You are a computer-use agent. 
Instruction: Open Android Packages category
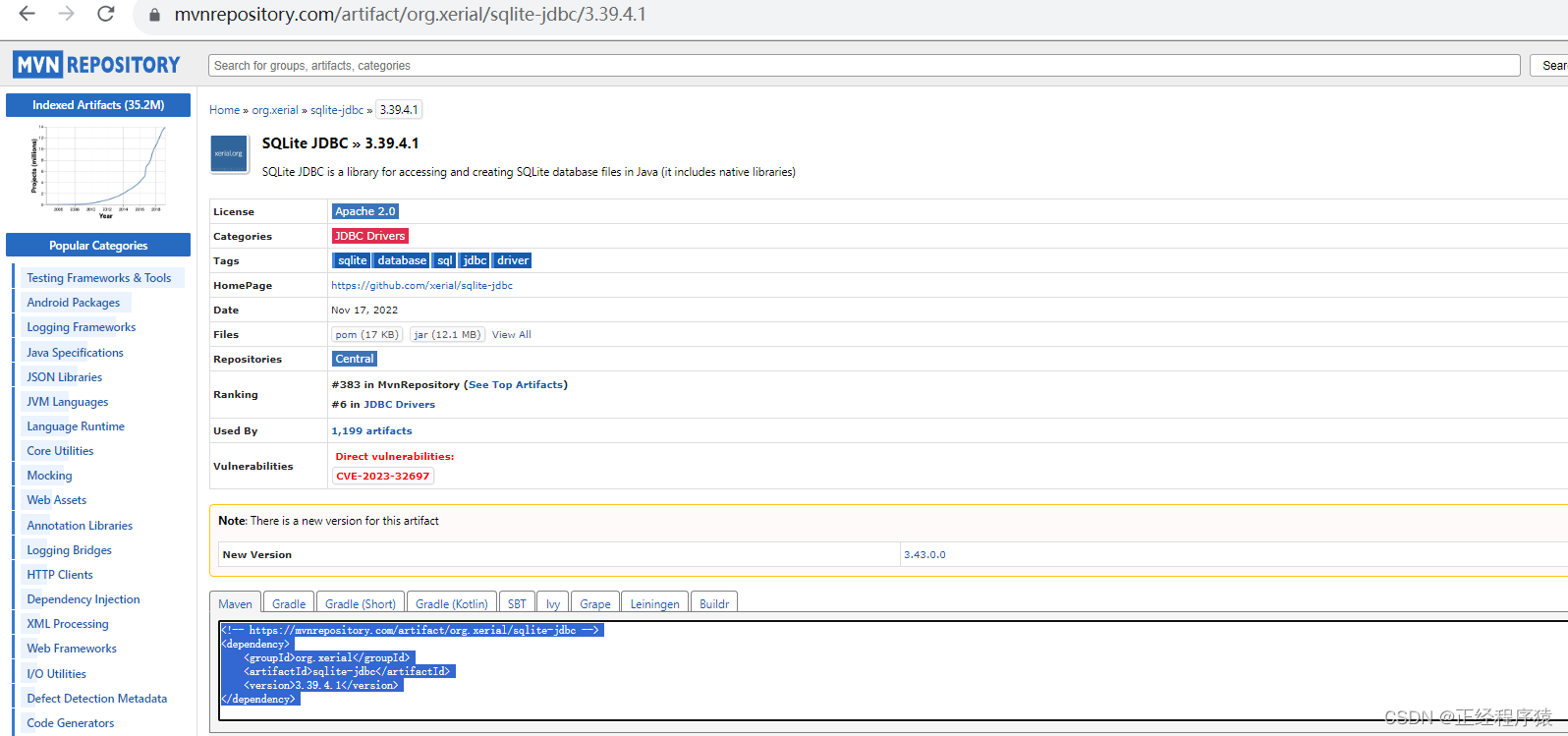74,303
